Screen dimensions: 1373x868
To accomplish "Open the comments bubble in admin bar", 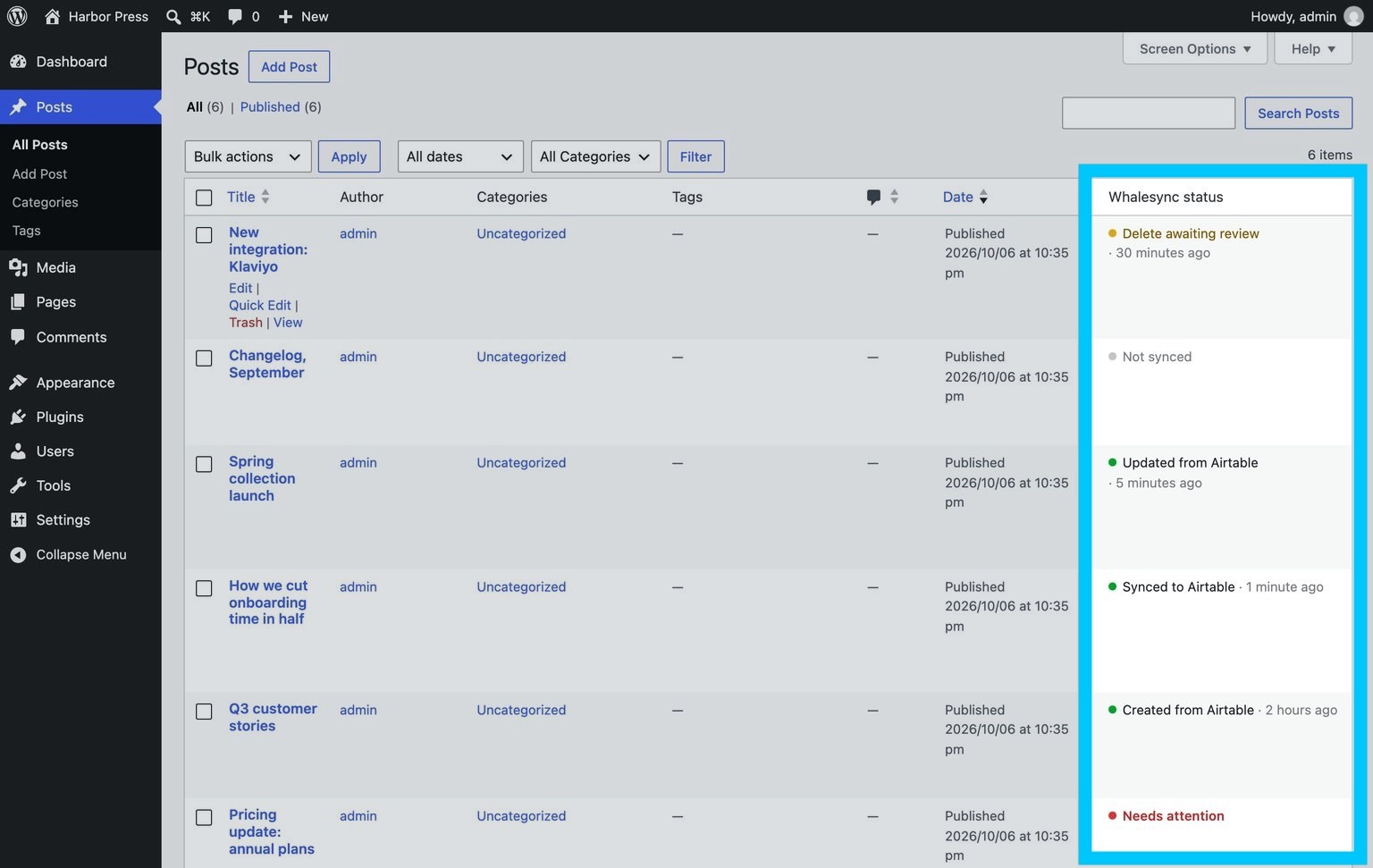I will 235,16.
